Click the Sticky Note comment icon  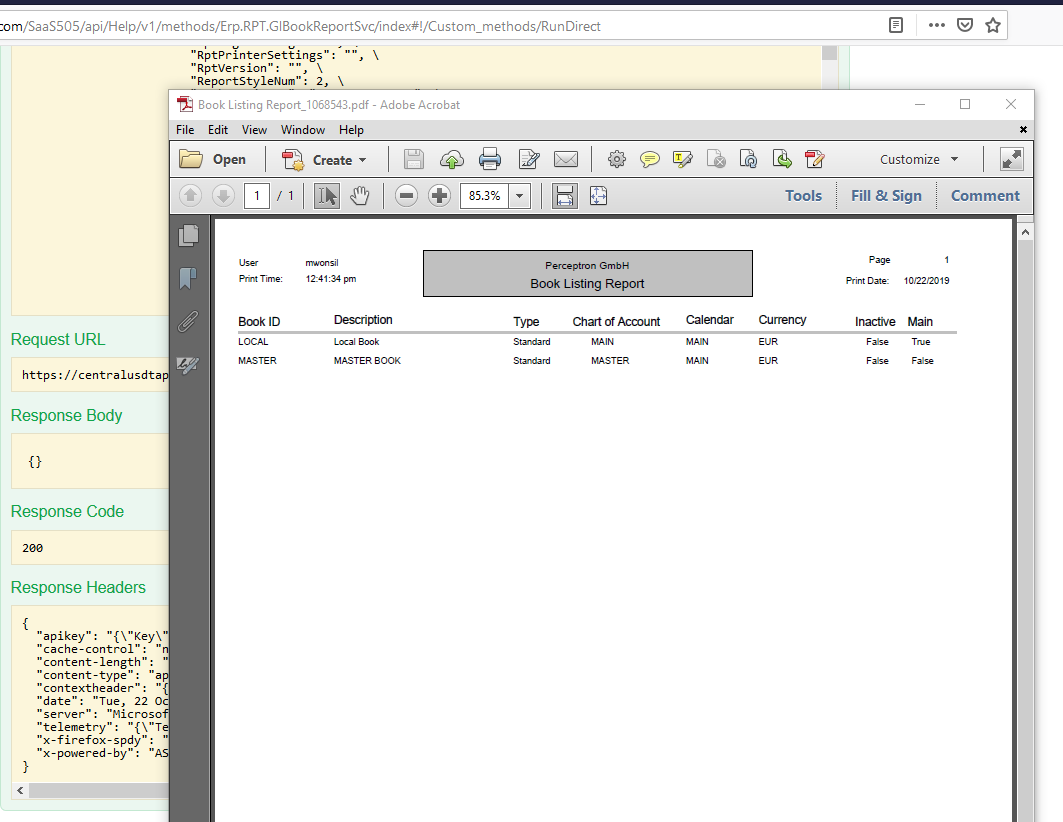tap(650, 159)
